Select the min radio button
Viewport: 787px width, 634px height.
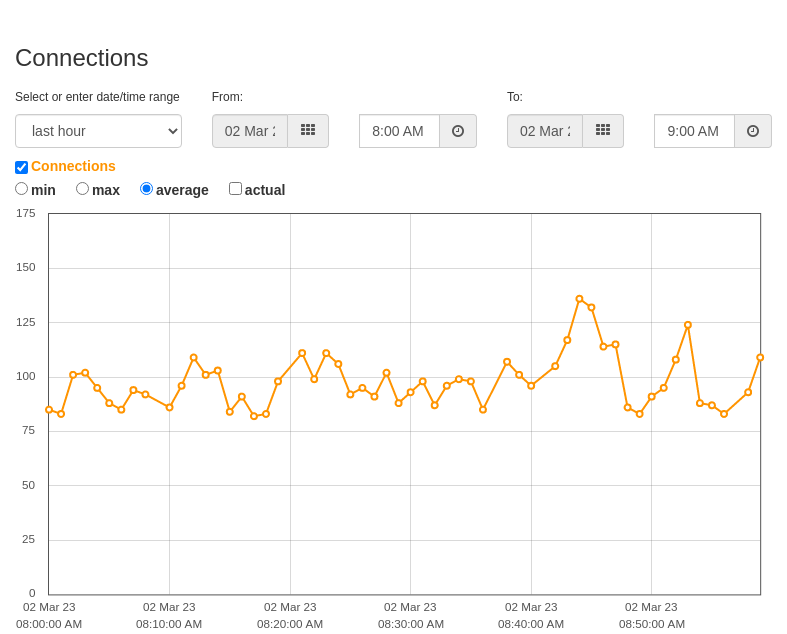click(22, 189)
